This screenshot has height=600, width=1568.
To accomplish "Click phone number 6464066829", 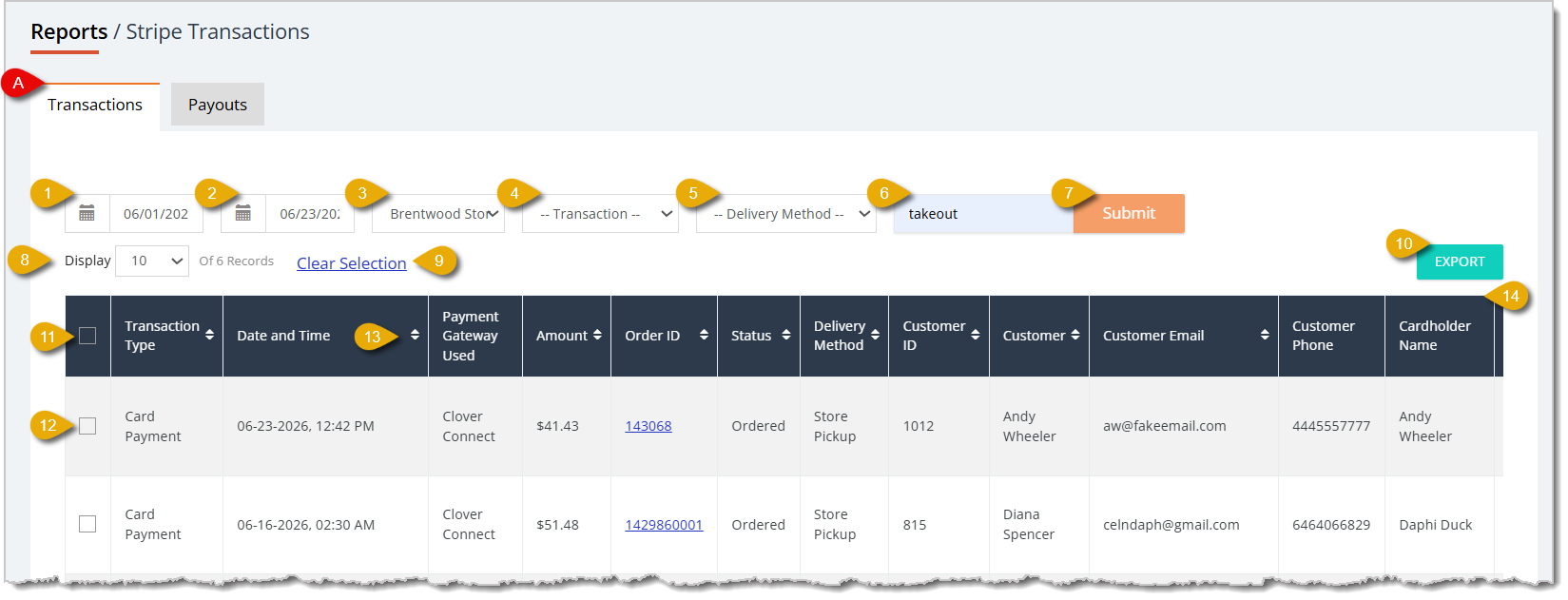I will click(1331, 525).
